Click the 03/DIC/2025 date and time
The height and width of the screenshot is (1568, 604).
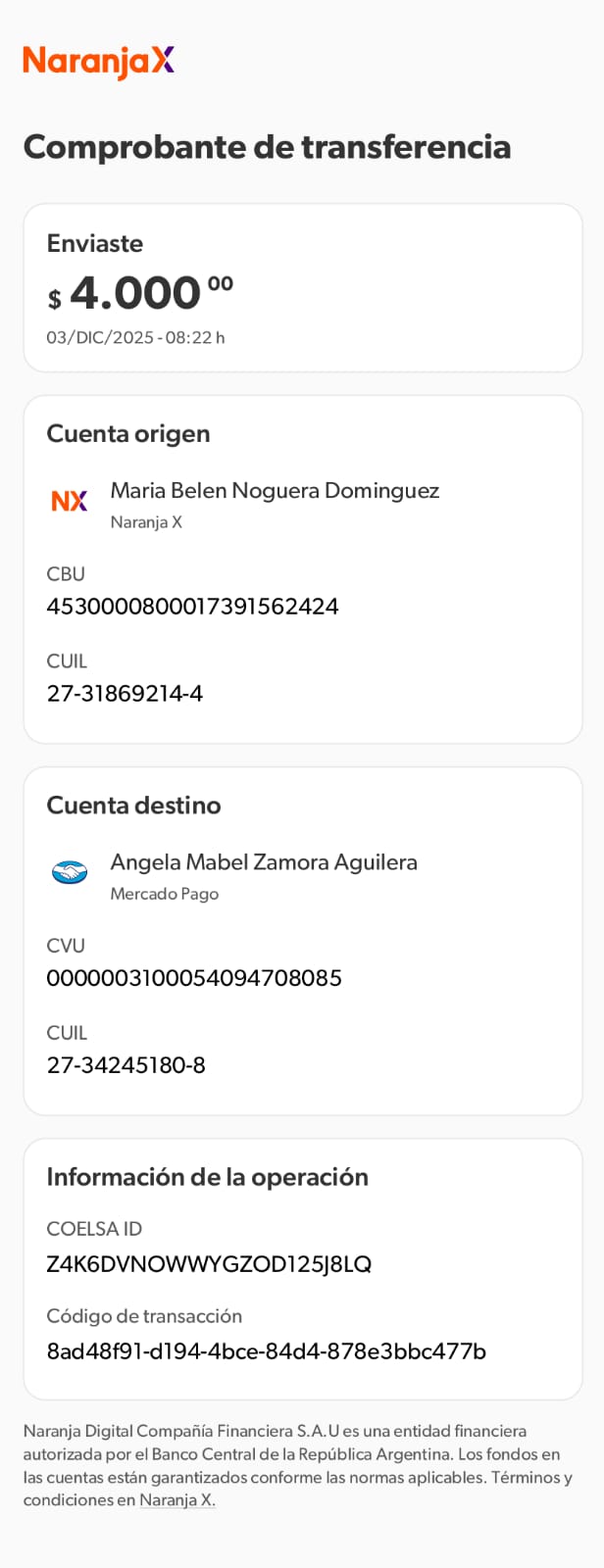135,337
